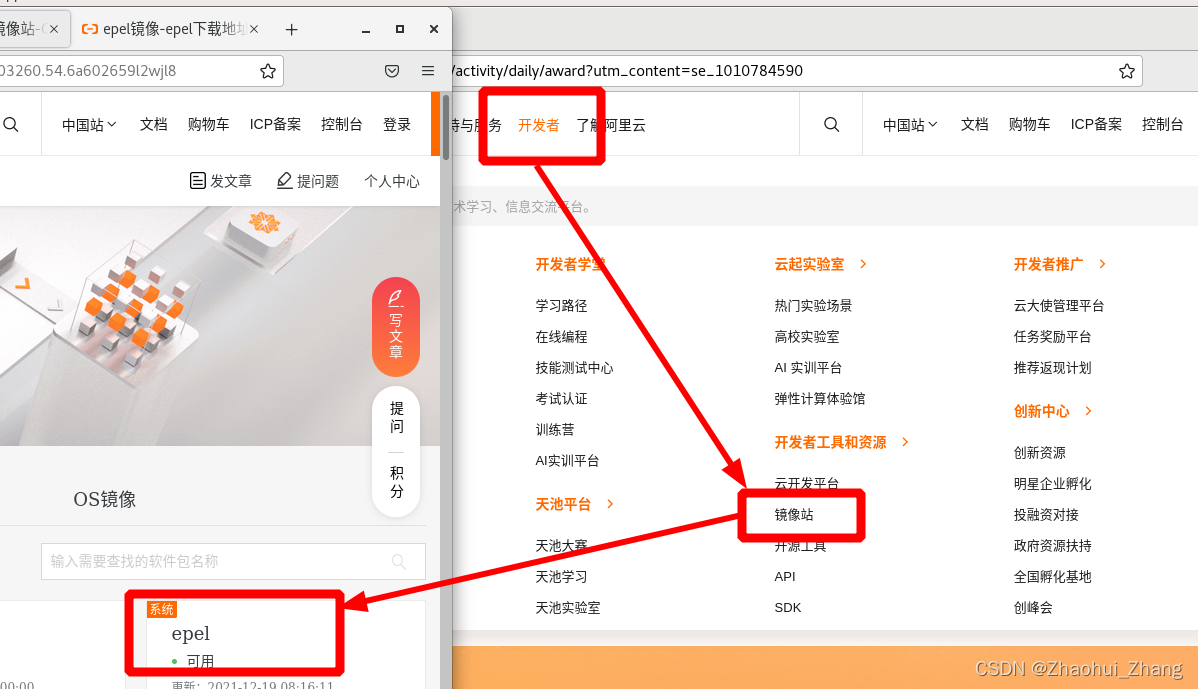Open 投融资对接 link
The width and height of the screenshot is (1198, 689).
click(x=1046, y=515)
